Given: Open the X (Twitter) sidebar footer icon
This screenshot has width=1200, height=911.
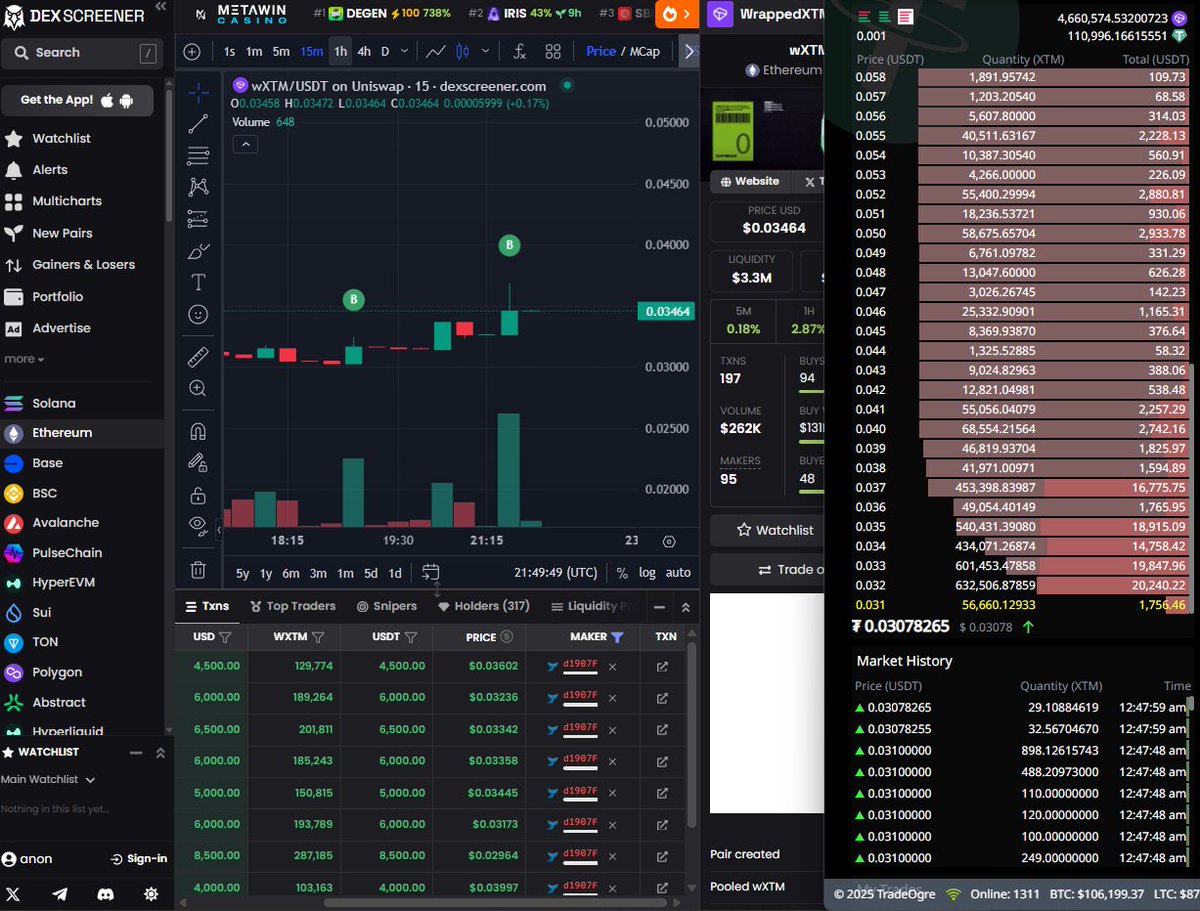Looking at the screenshot, I should click(x=13, y=894).
